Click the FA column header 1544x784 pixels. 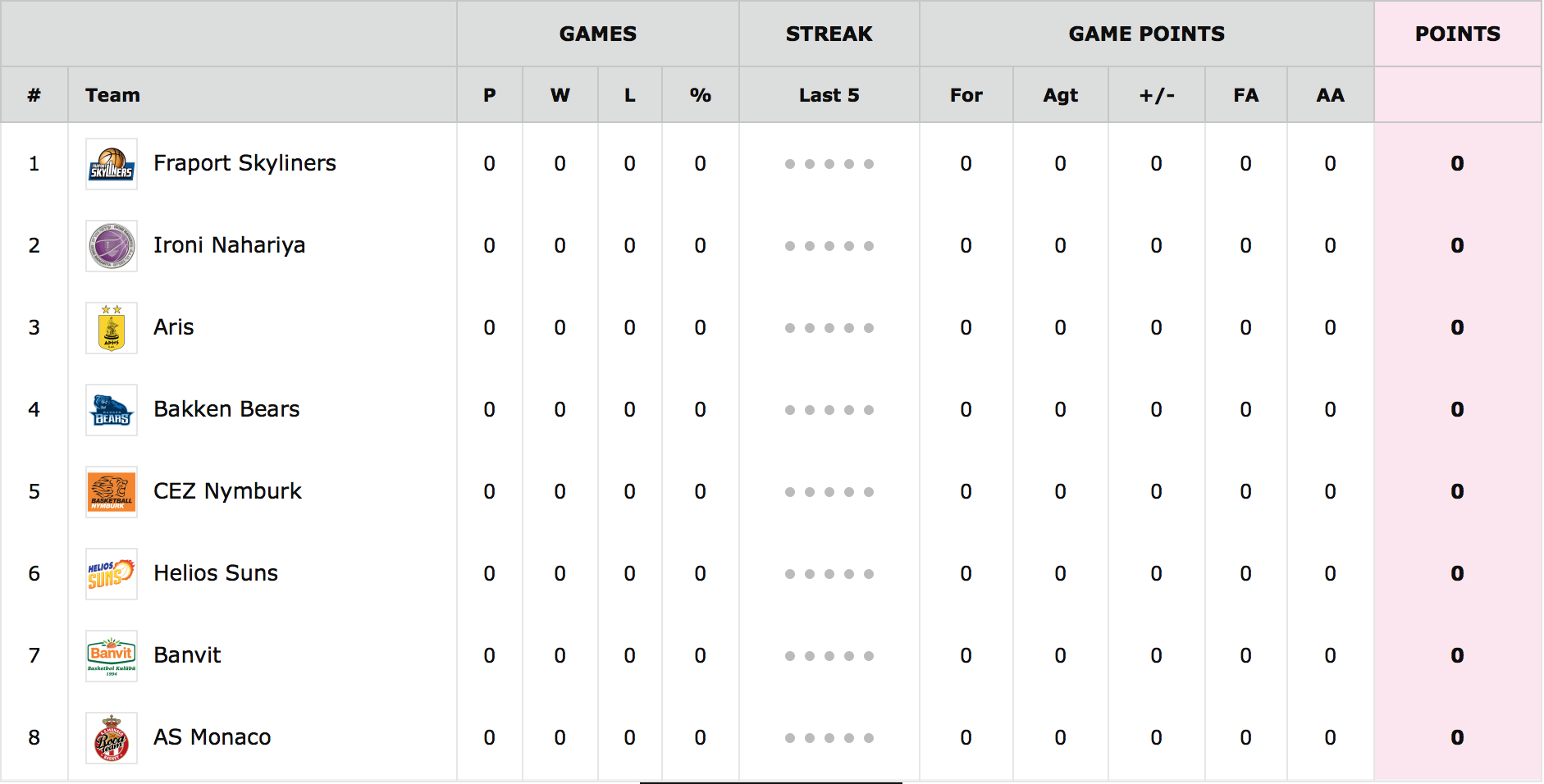[1246, 95]
